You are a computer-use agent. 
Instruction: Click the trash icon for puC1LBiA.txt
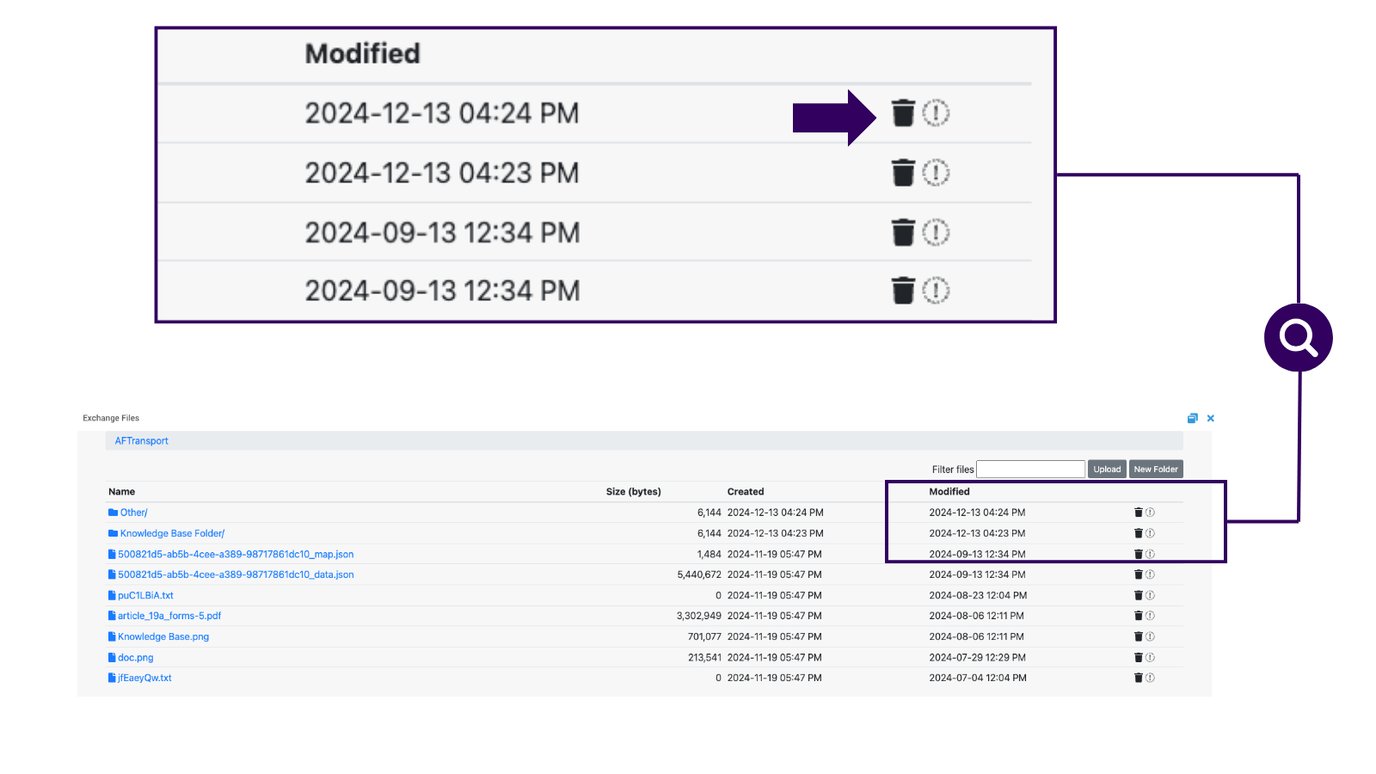[1138, 595]
